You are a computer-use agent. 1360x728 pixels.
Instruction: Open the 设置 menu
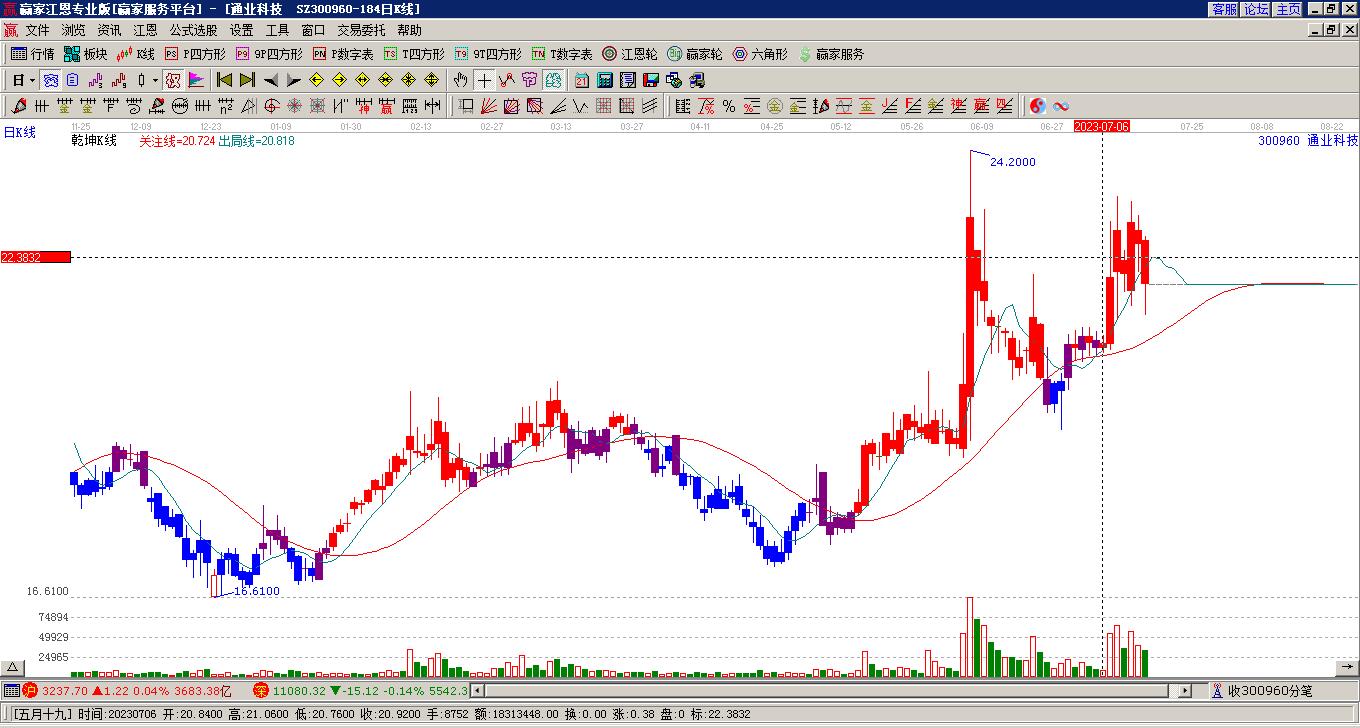point(241,30)
